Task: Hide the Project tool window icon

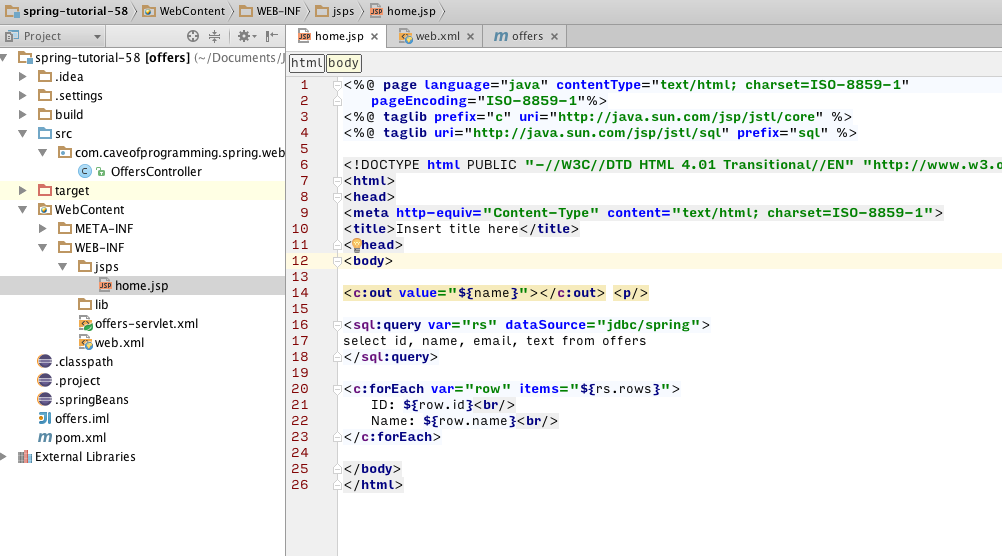Action: tap(272, 36)
